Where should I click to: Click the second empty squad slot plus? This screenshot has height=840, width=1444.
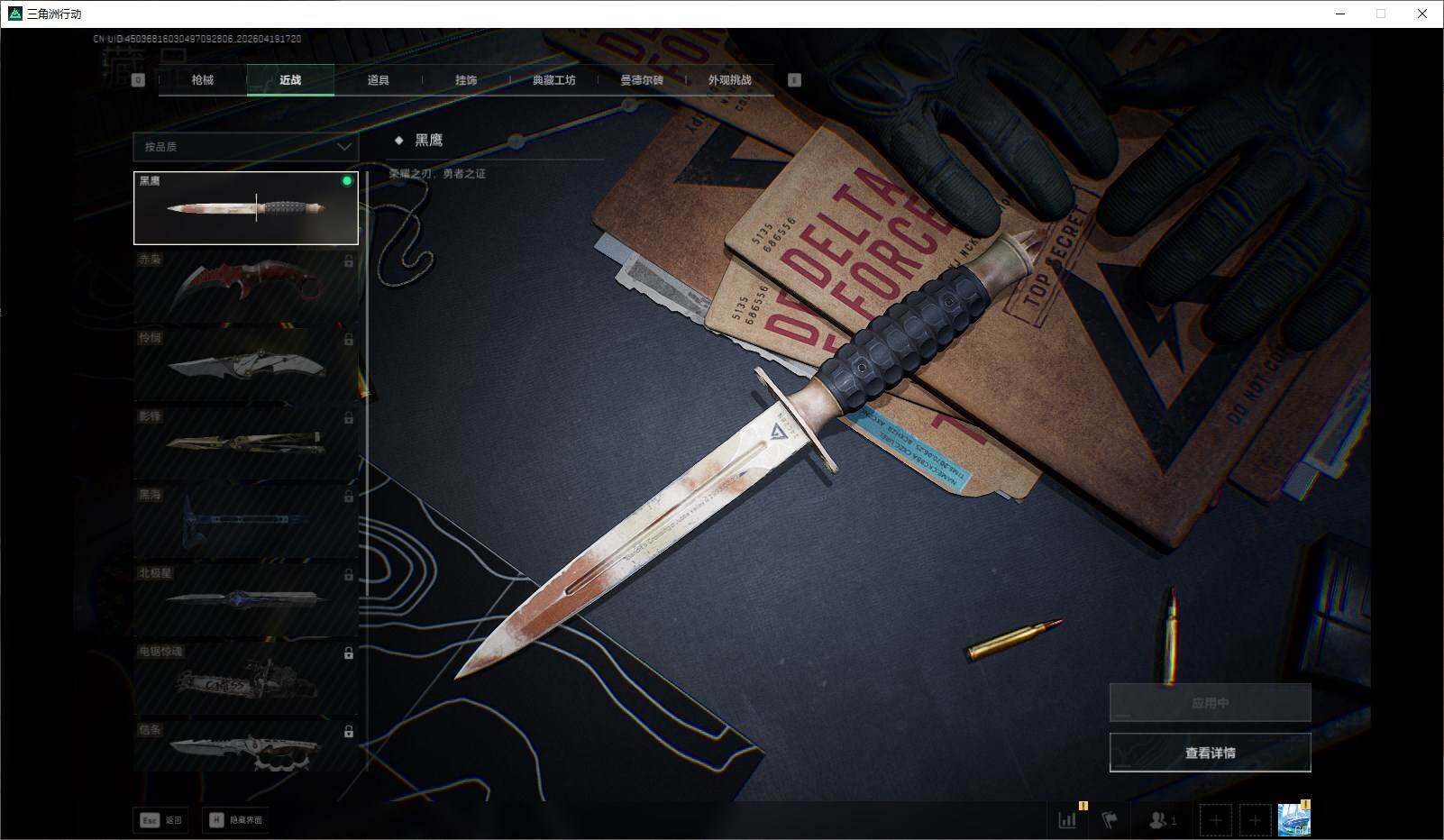coord(1255,820)
